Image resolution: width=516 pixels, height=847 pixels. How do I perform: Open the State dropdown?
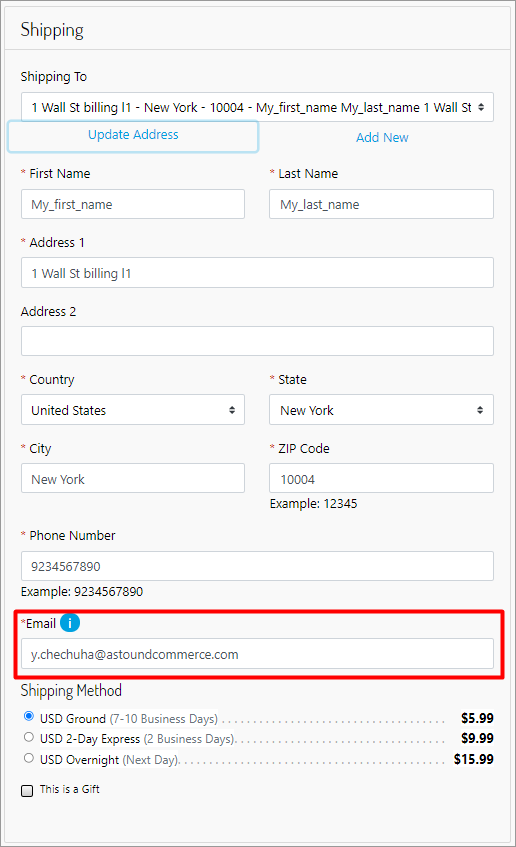[381, 410]
